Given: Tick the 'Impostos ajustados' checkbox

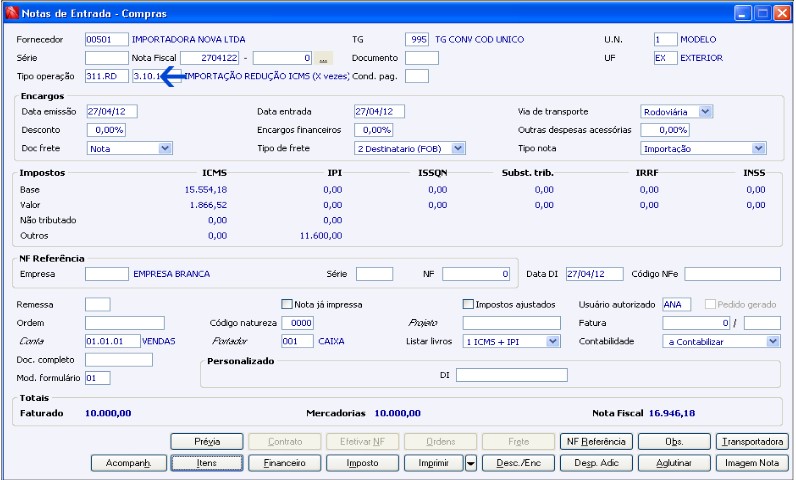Looking at the screenshot, I should coord(468,304).
